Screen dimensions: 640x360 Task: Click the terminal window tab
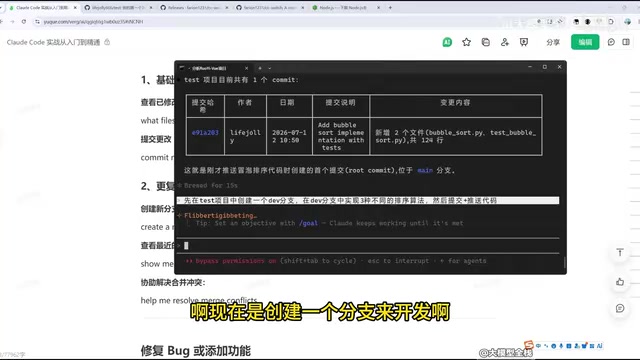click(214, 68)
